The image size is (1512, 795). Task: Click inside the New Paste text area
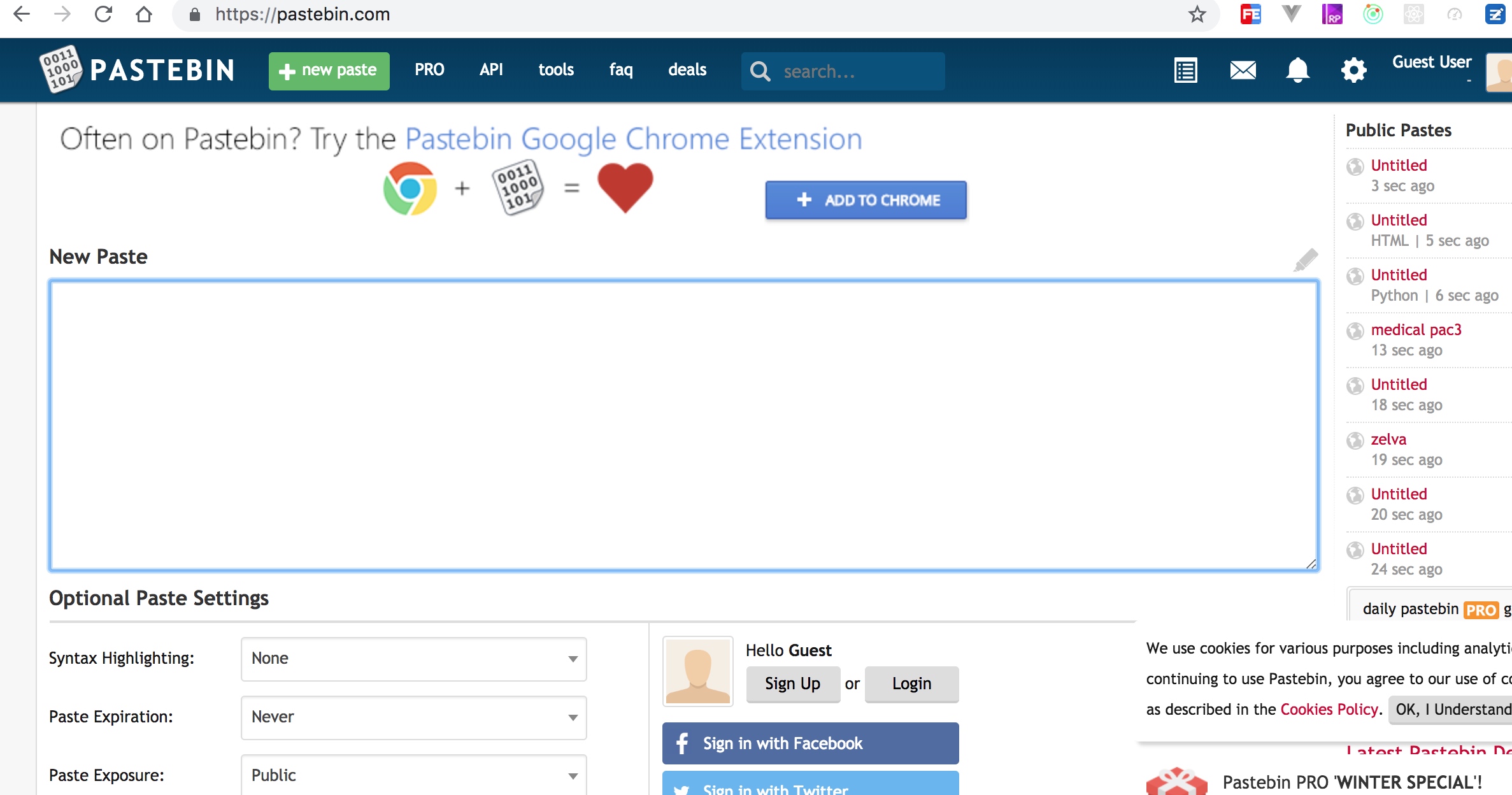(x=684, y=425)
